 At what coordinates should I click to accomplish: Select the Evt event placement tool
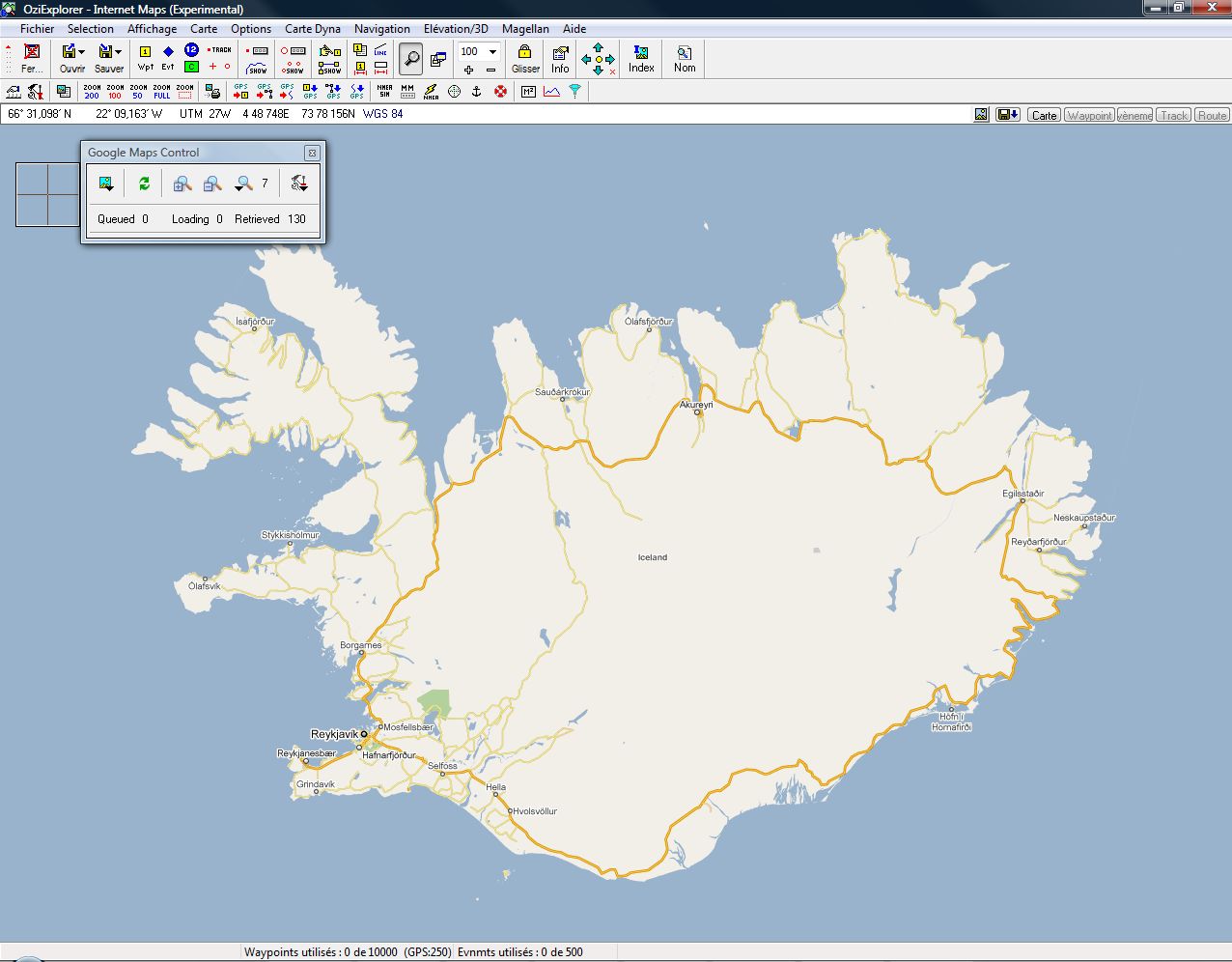point(168,58)
